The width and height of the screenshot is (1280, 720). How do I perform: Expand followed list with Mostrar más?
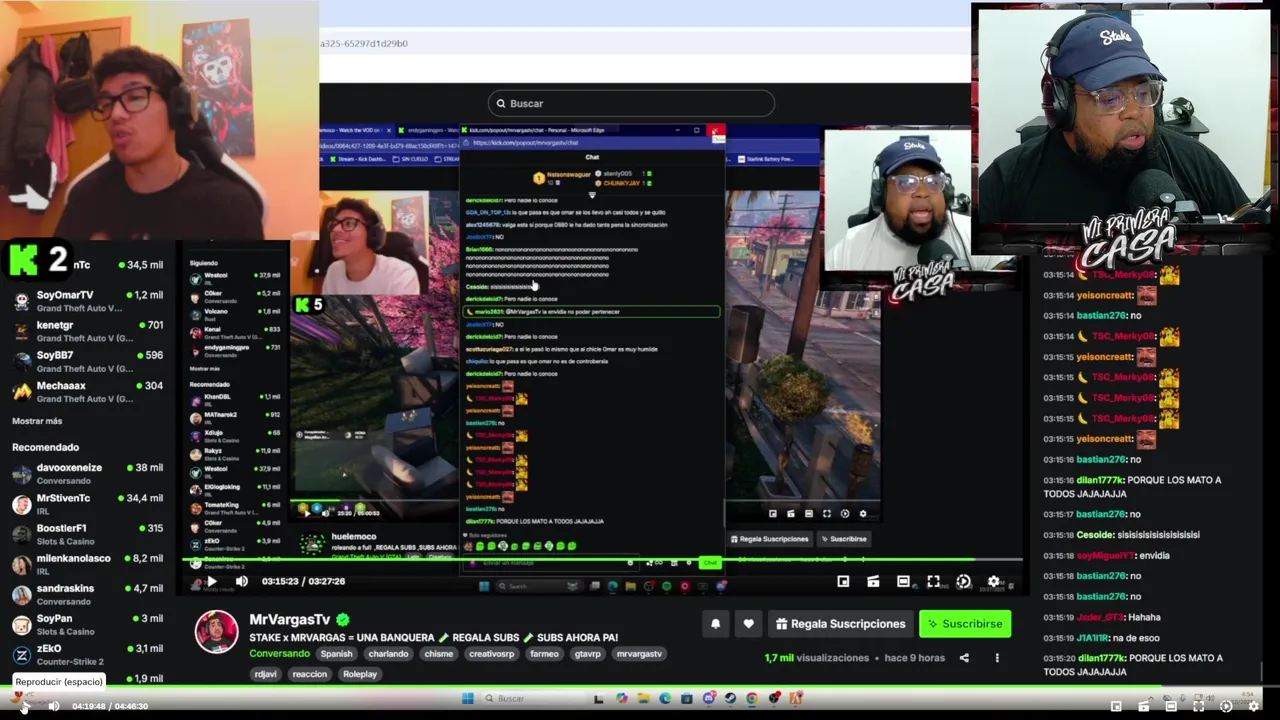pos(37,421)
